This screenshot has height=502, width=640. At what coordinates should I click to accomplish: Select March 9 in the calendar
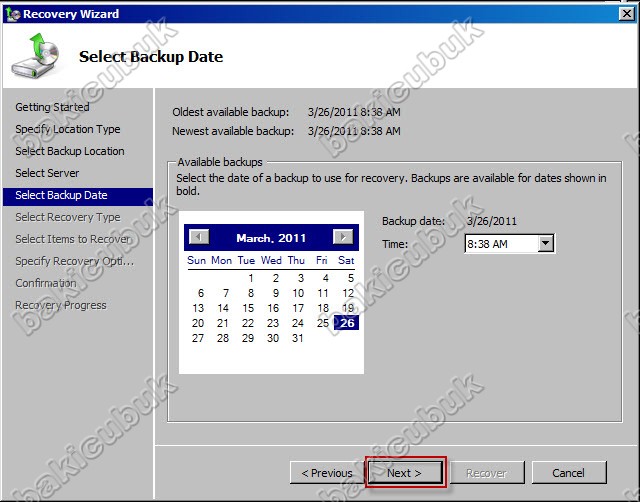pyautogui.click(x=276, y=293)
